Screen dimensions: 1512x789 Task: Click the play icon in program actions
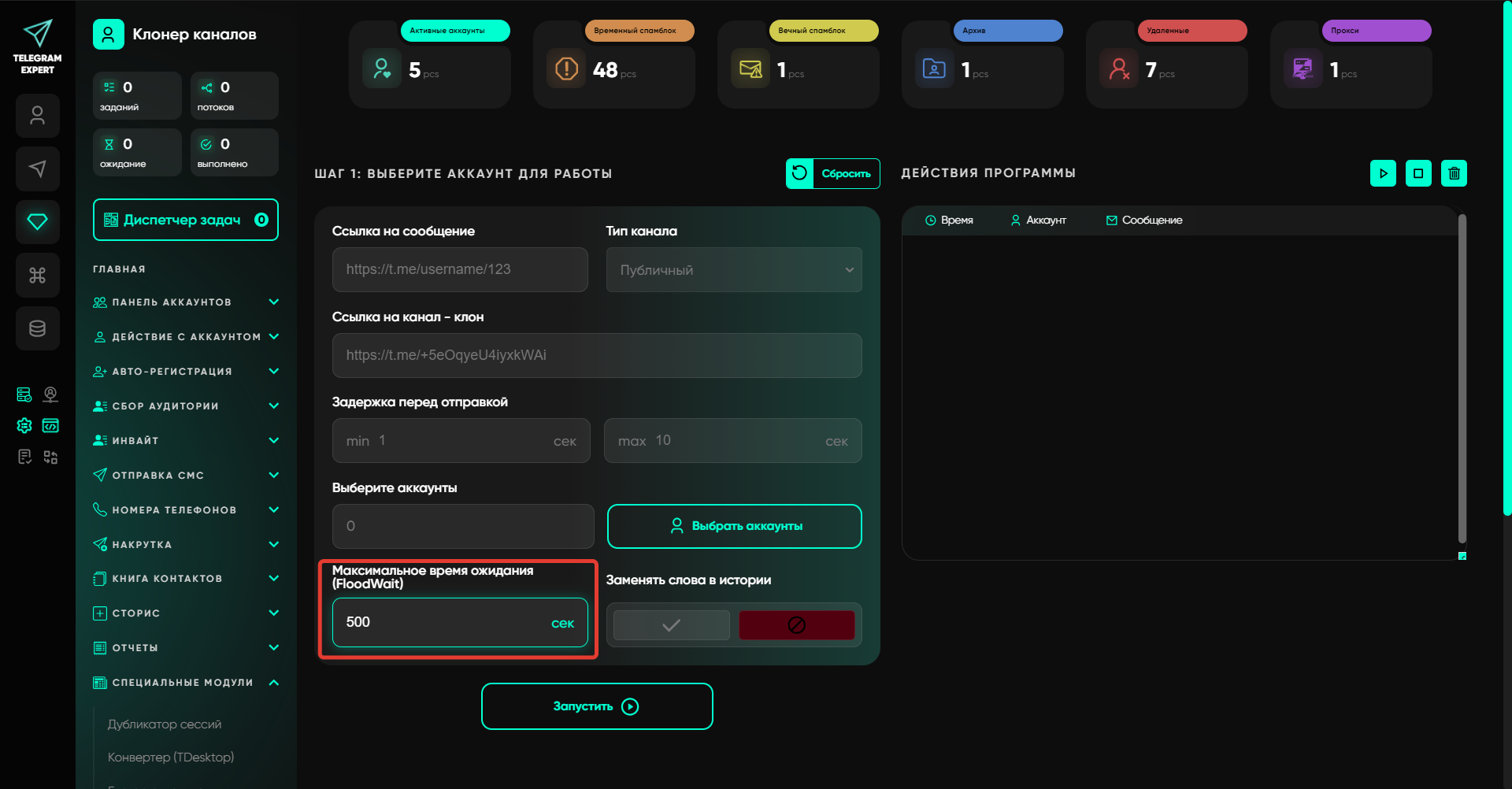pyautogui.click(x=1383, y=173)
